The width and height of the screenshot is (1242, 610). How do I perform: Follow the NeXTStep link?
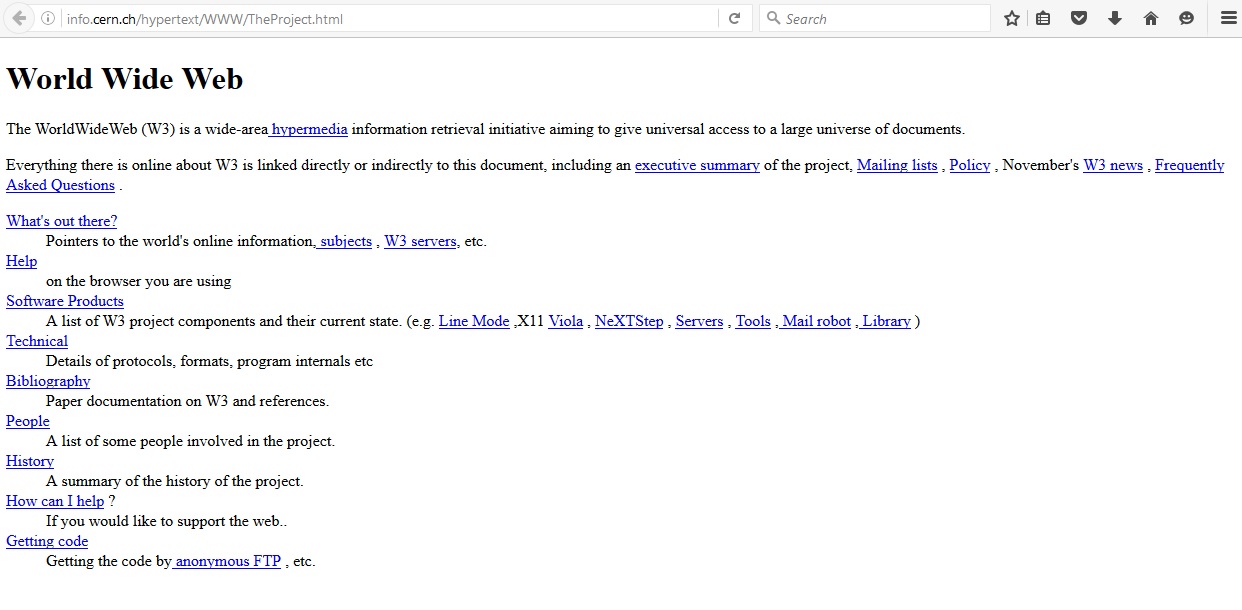pos(629,321)
